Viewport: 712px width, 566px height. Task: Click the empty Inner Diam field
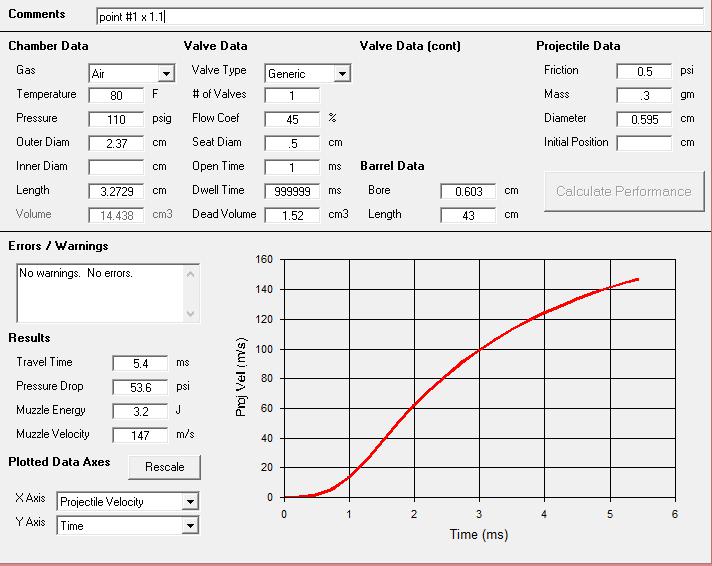coord(116,168)
